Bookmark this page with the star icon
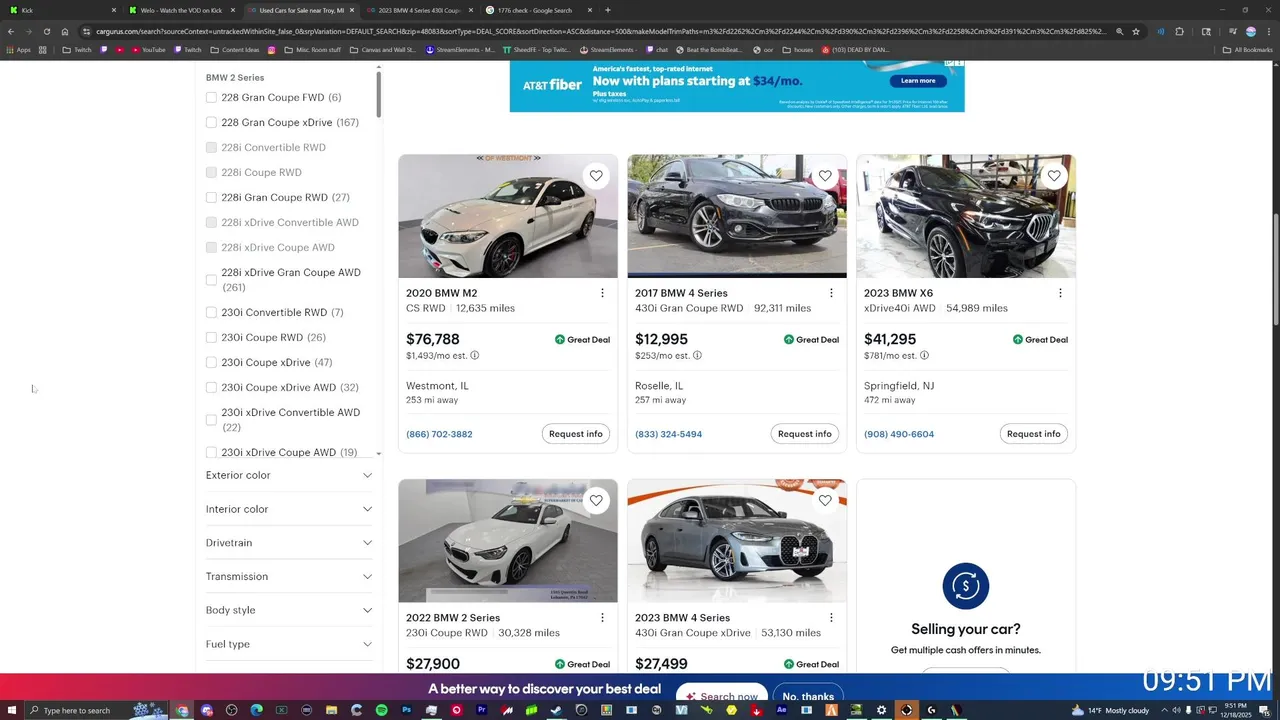The height and width of the screenshot is (720, 1280). [x=1136, y=31]
